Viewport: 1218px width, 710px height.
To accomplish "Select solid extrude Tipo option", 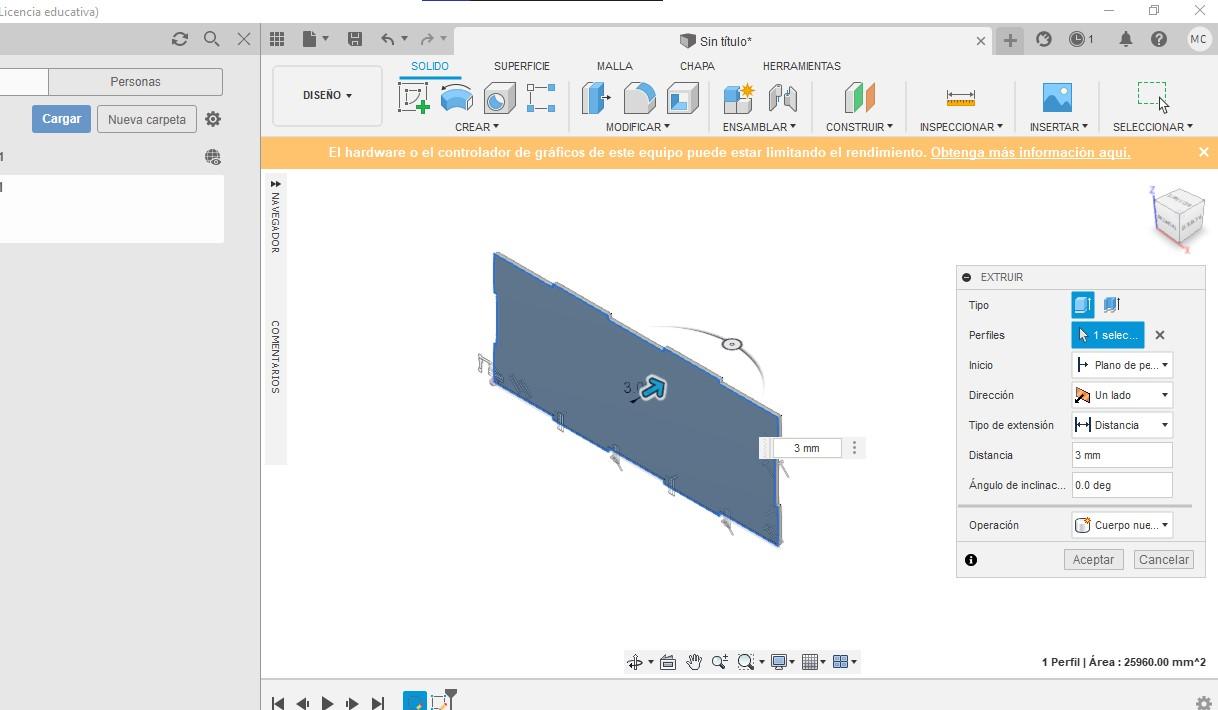I will 1082,305.
